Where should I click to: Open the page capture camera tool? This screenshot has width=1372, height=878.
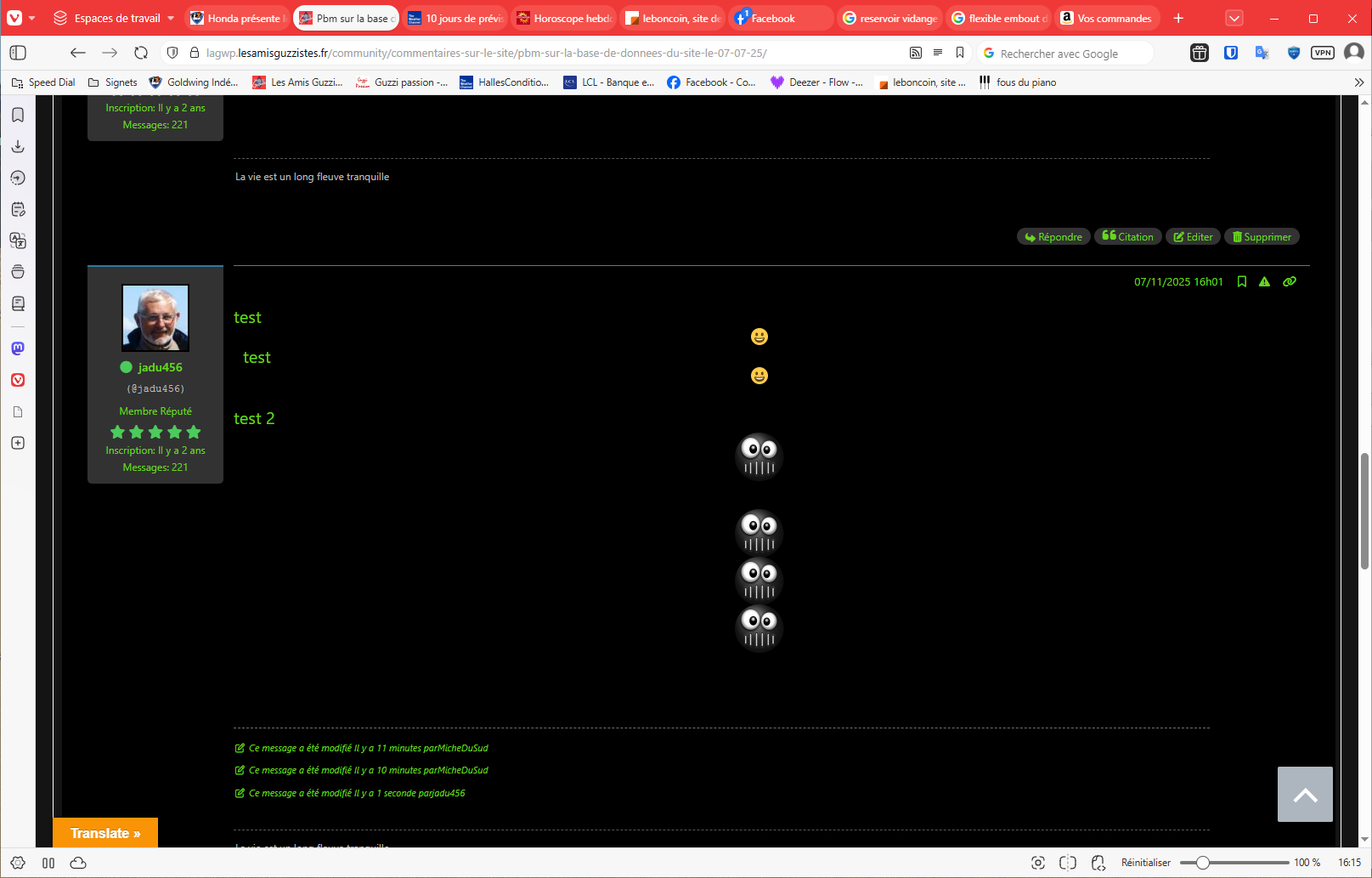pos(1037,863)
